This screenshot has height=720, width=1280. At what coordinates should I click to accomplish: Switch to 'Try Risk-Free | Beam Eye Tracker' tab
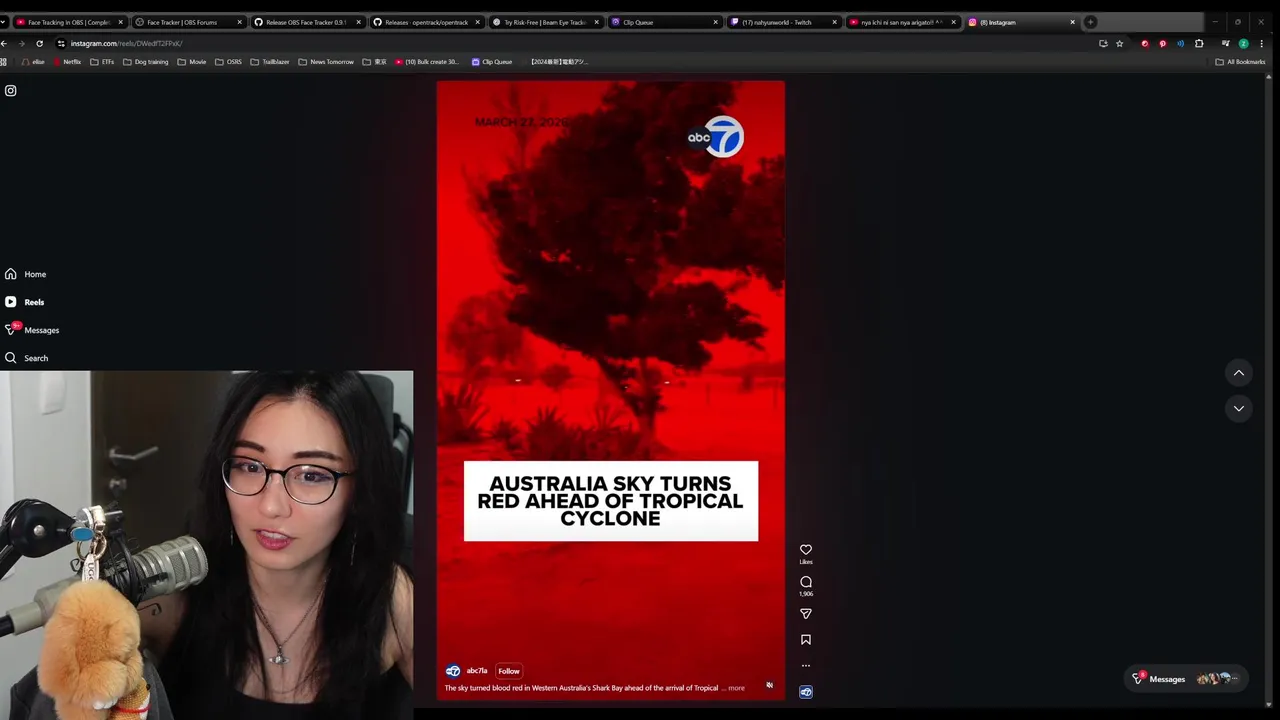[x=545, y=22]
